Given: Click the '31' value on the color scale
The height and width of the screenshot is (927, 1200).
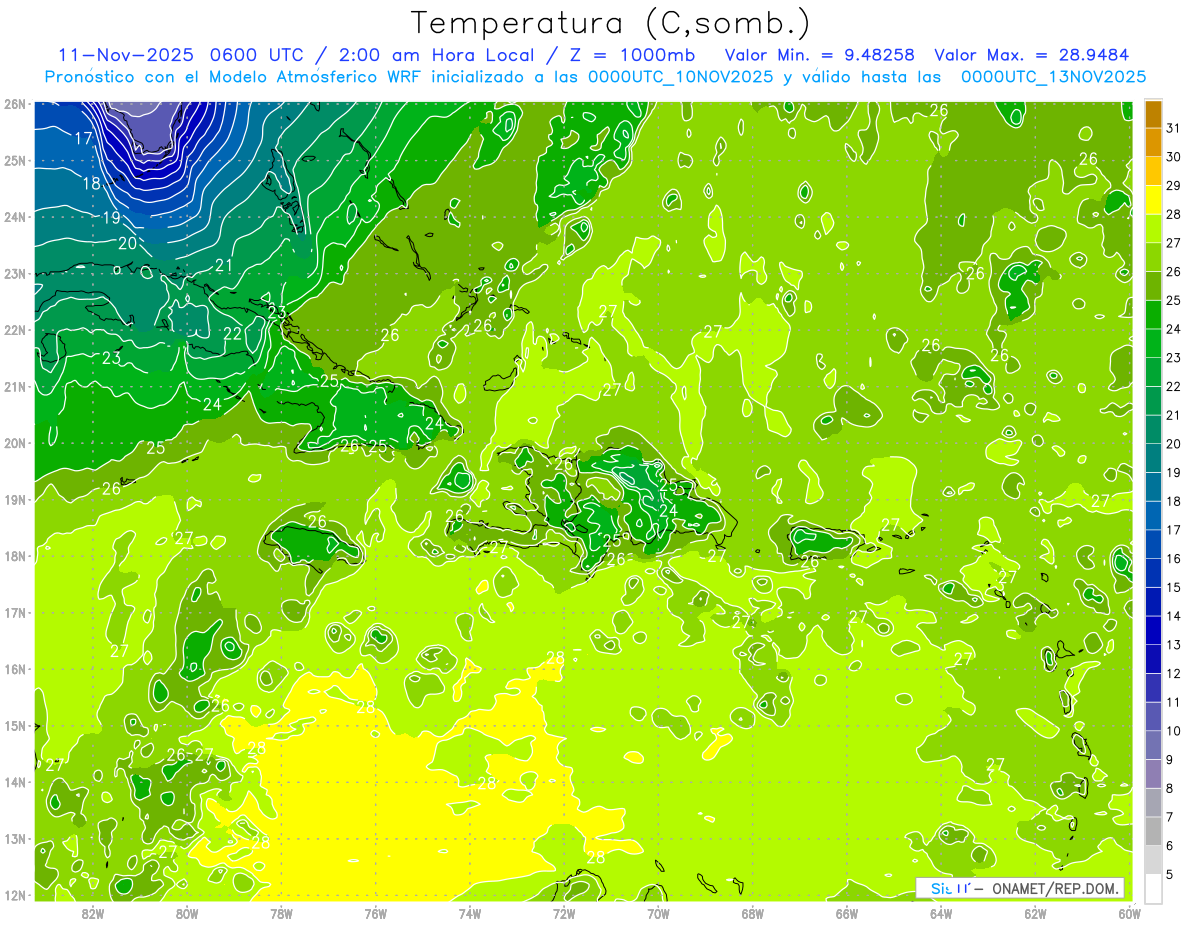Looking at the screenshot, I should click(1173, 128).
